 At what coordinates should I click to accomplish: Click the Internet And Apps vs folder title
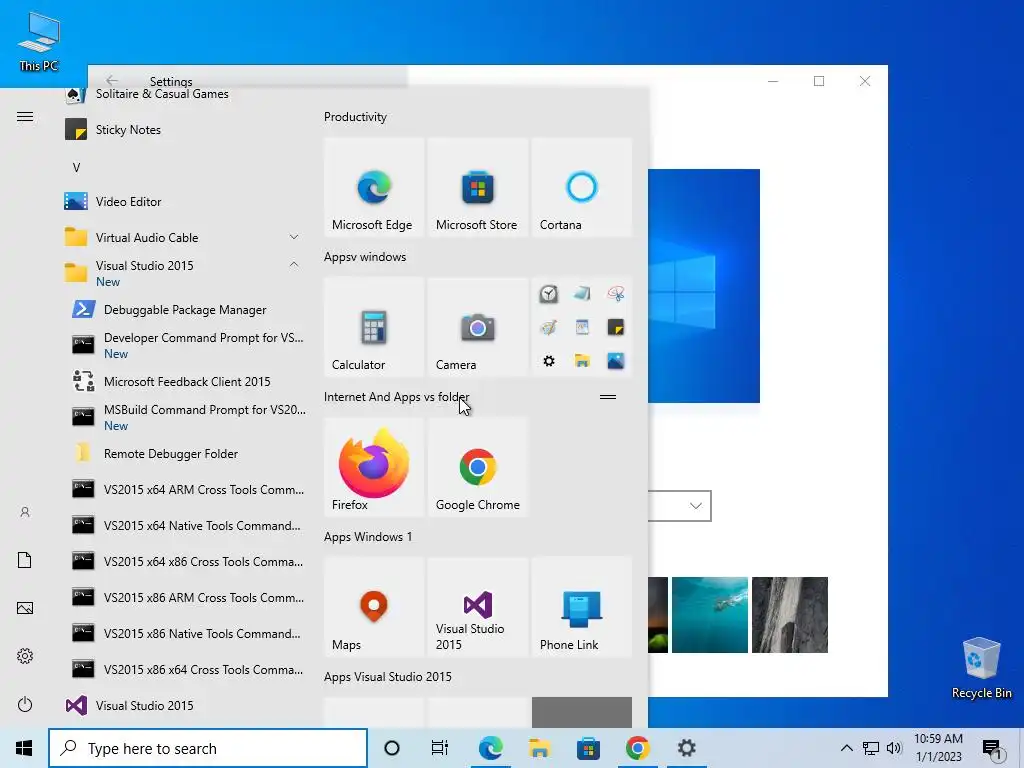pos(396,396)
